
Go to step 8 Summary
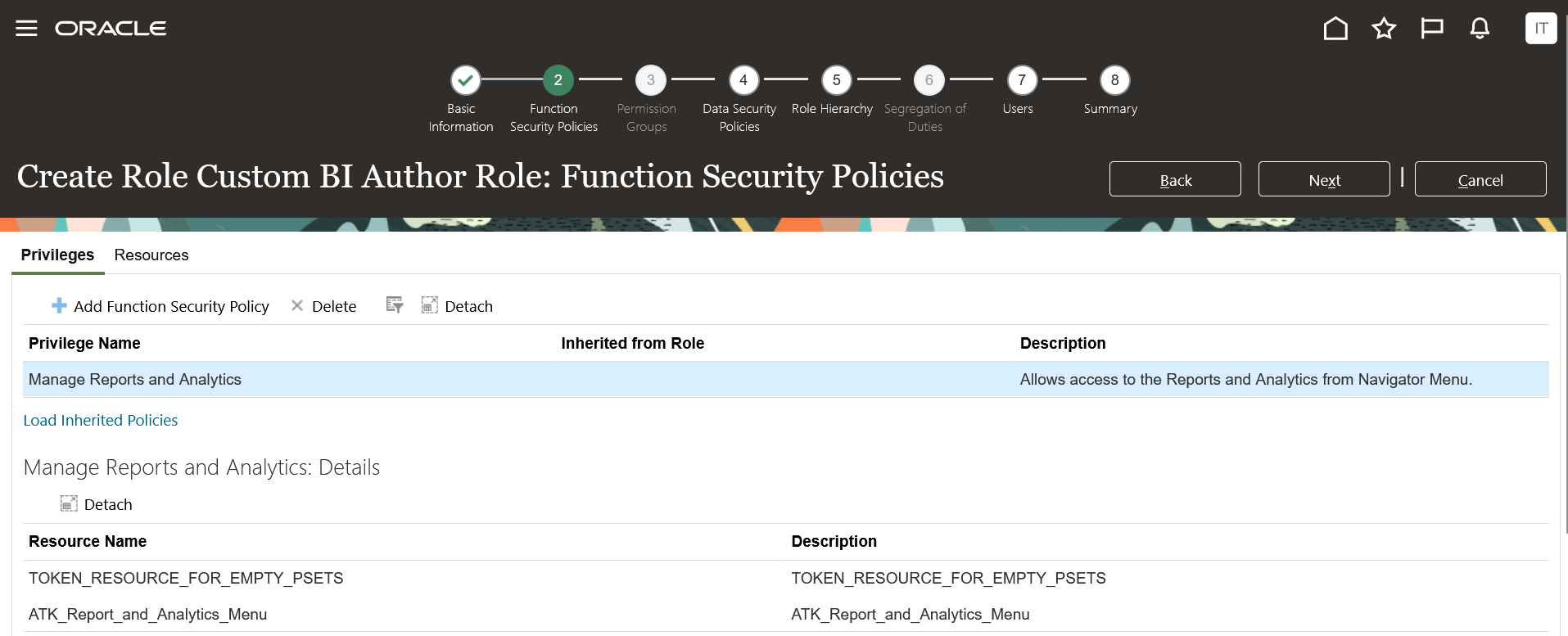1114,80
